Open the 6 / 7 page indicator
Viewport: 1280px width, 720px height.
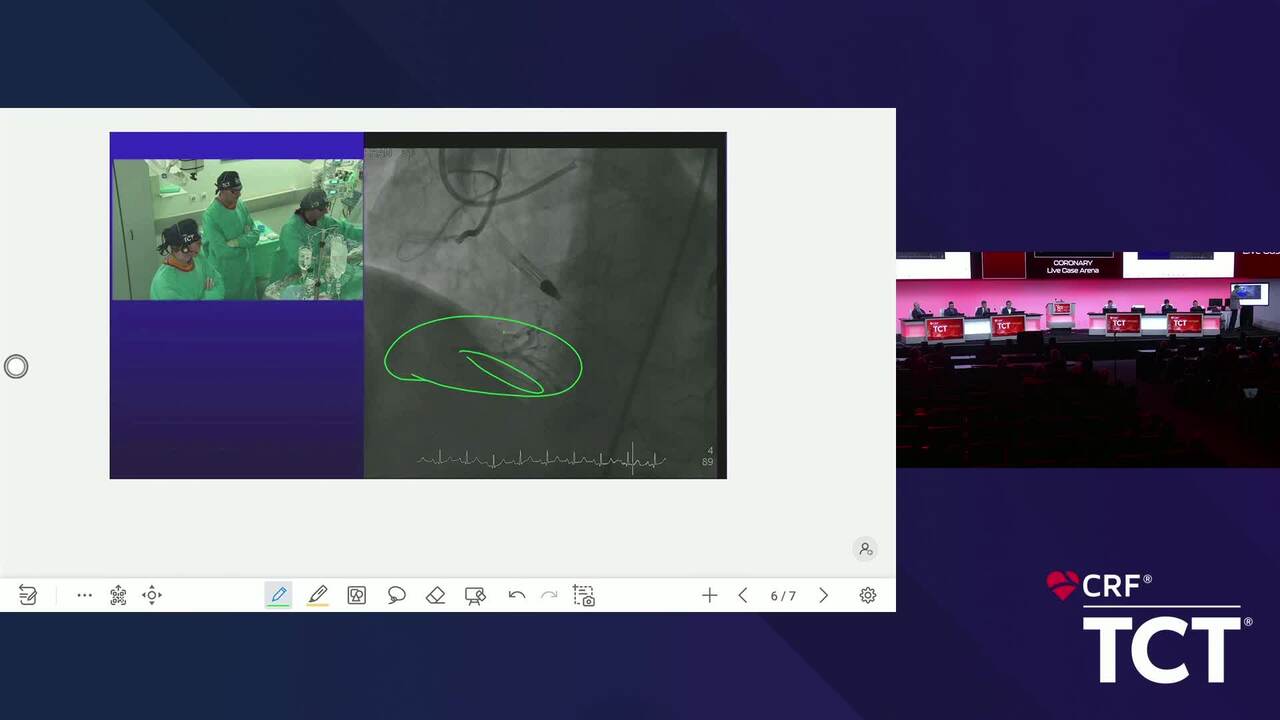click(x=783, y=595)
